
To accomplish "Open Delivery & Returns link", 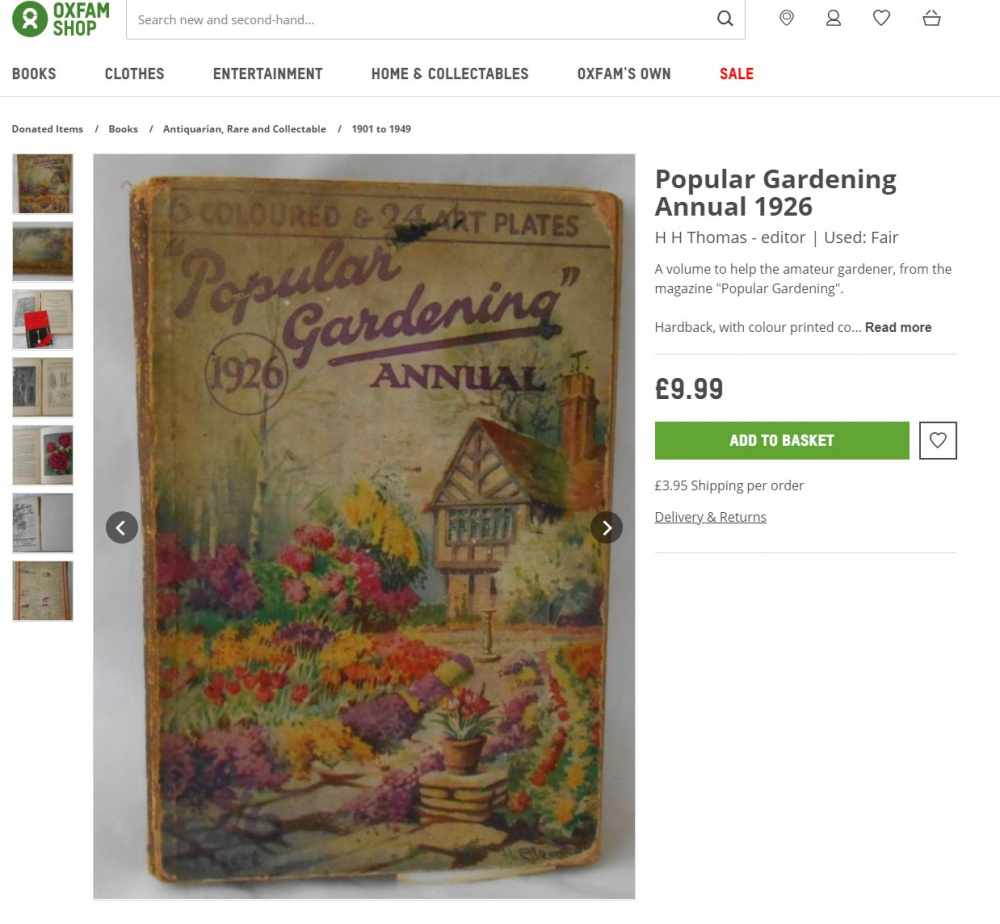I will pos(710,517).
